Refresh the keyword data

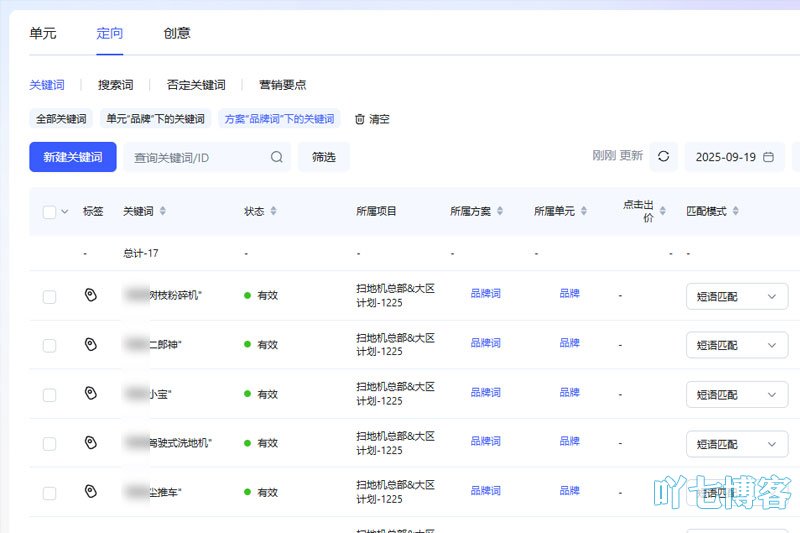coord(663,157)
